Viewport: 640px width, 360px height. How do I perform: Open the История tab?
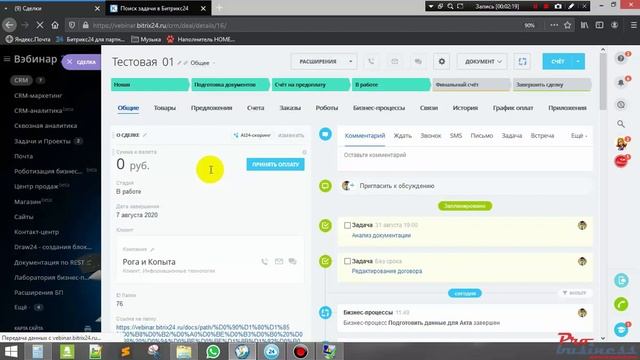(x=465, y=108)
